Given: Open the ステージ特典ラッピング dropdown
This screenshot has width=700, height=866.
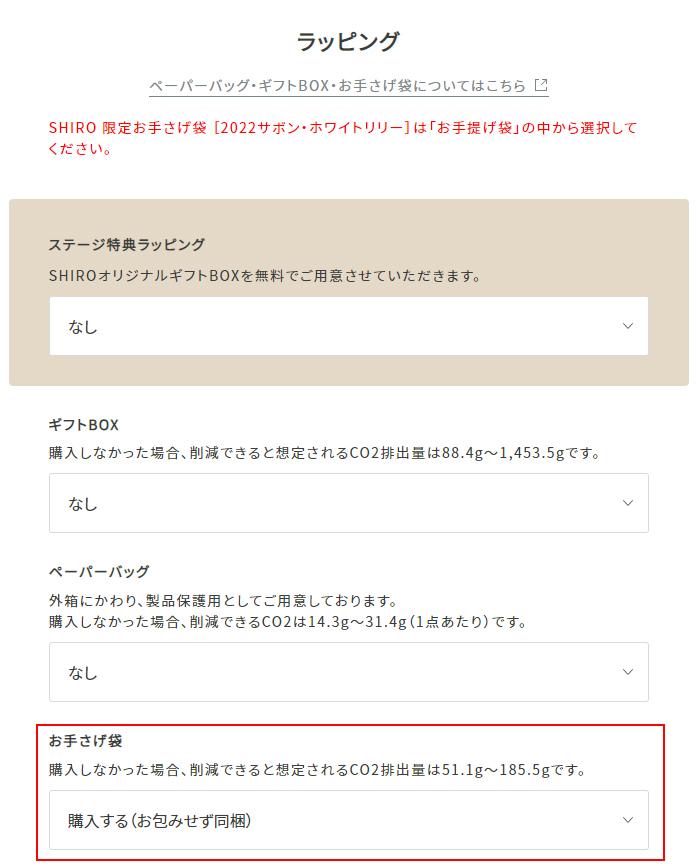Looking at the screenshot, I should click(x=348, y=326).
